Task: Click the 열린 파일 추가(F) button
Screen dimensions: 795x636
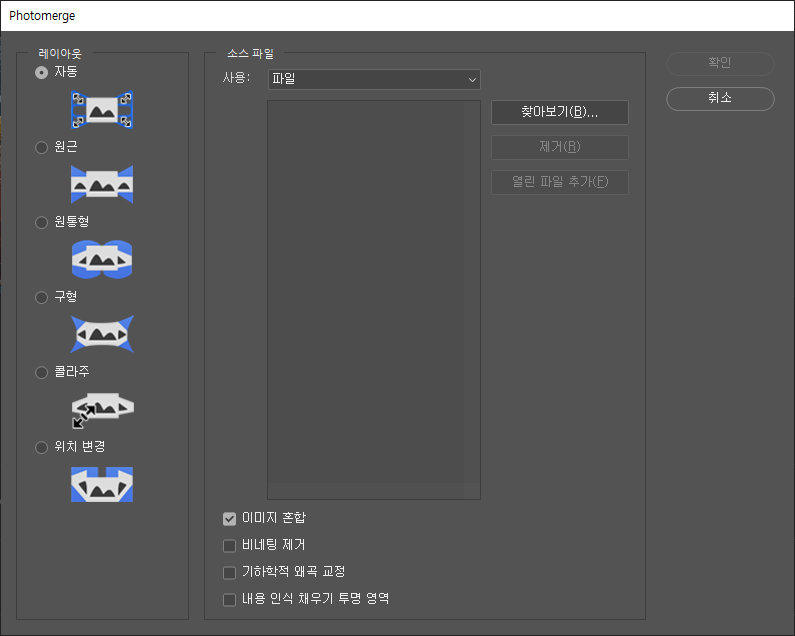Action: [560, 182]
